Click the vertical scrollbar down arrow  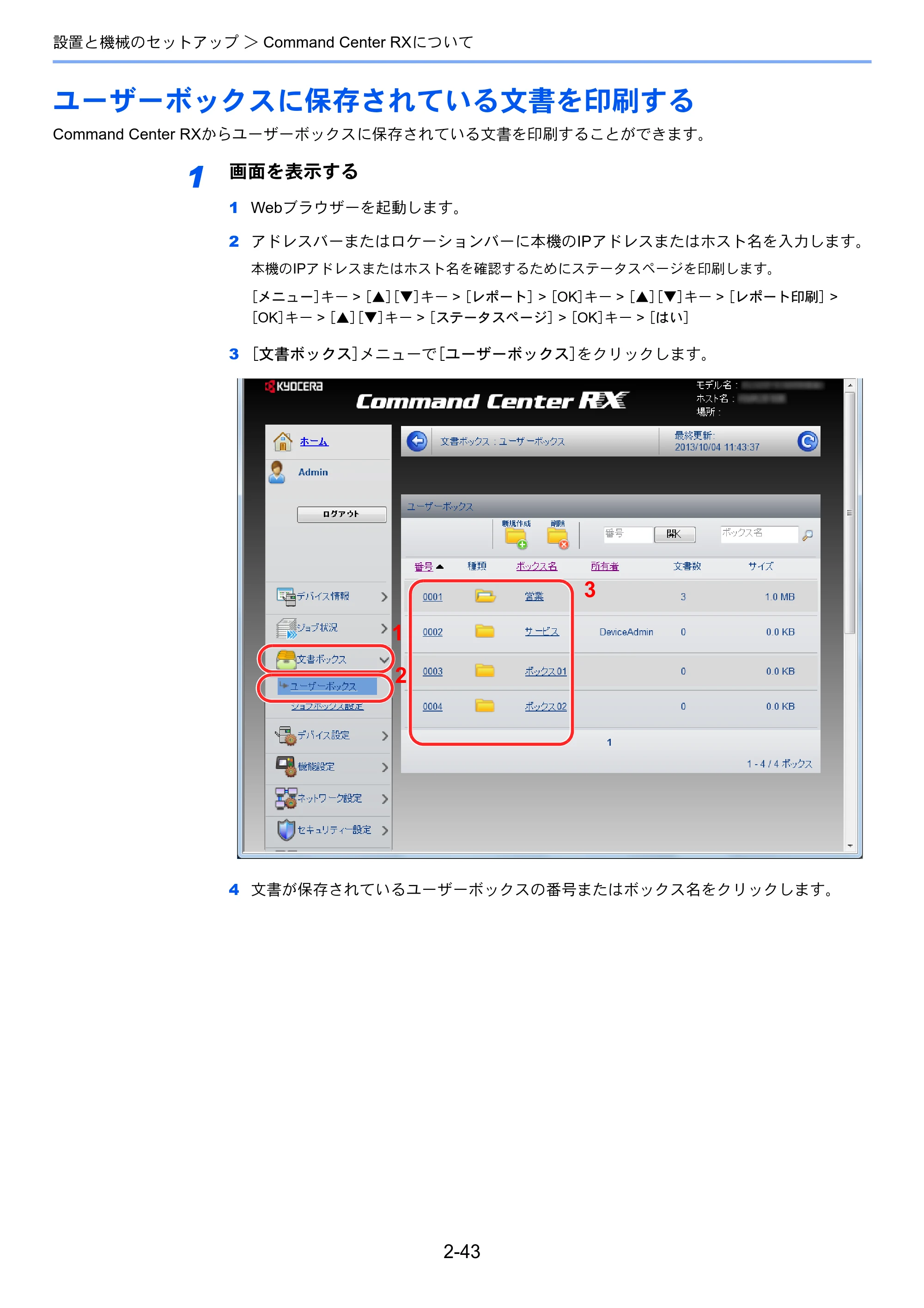[x=850, y=846]
